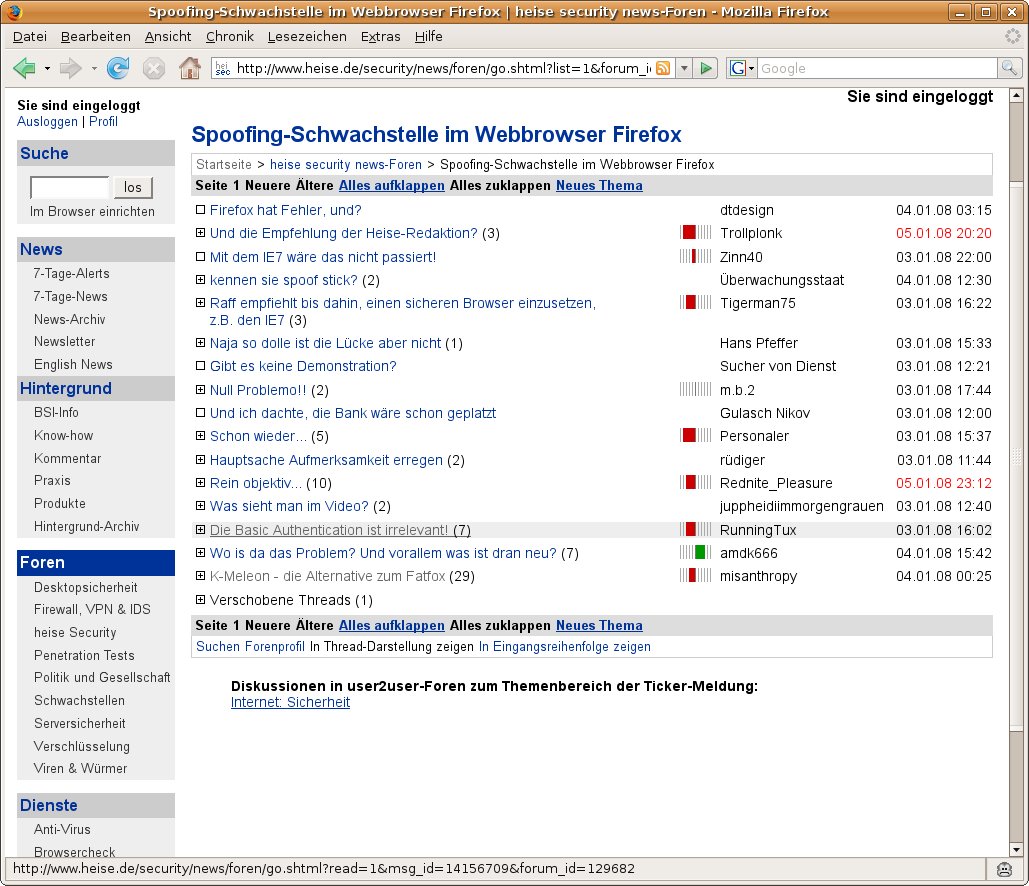This screenshot has width=1029, height=886.
Task: Open the Extras menu
Action: point(381,37)
